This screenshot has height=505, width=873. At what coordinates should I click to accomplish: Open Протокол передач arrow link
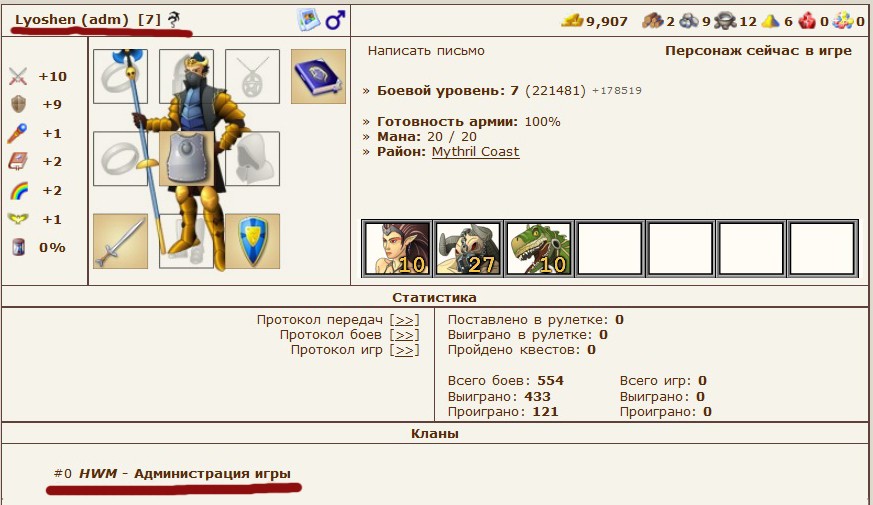405,320
